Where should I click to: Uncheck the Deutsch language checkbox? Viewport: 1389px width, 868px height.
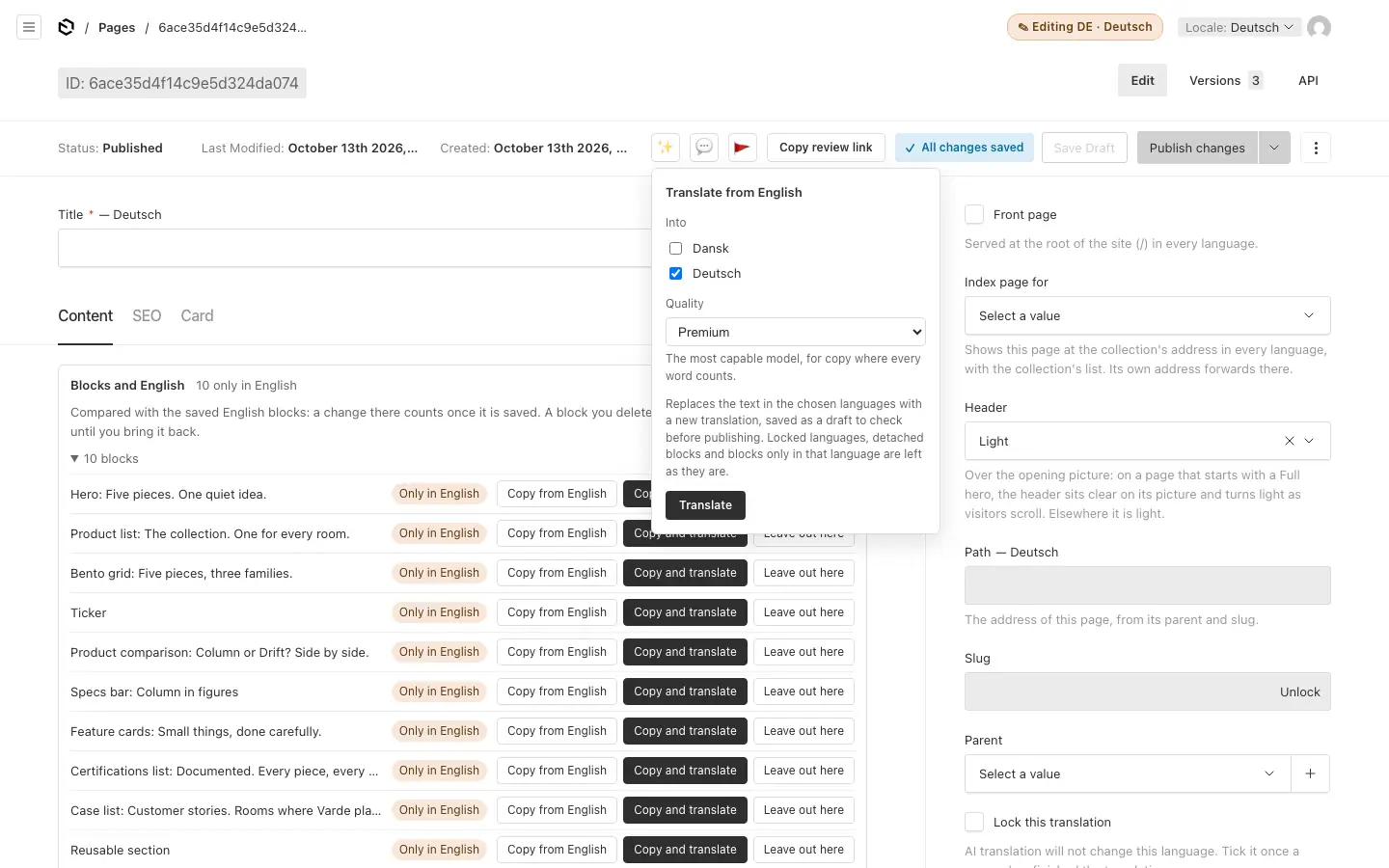pyautogui.click(x=676, y=274)
